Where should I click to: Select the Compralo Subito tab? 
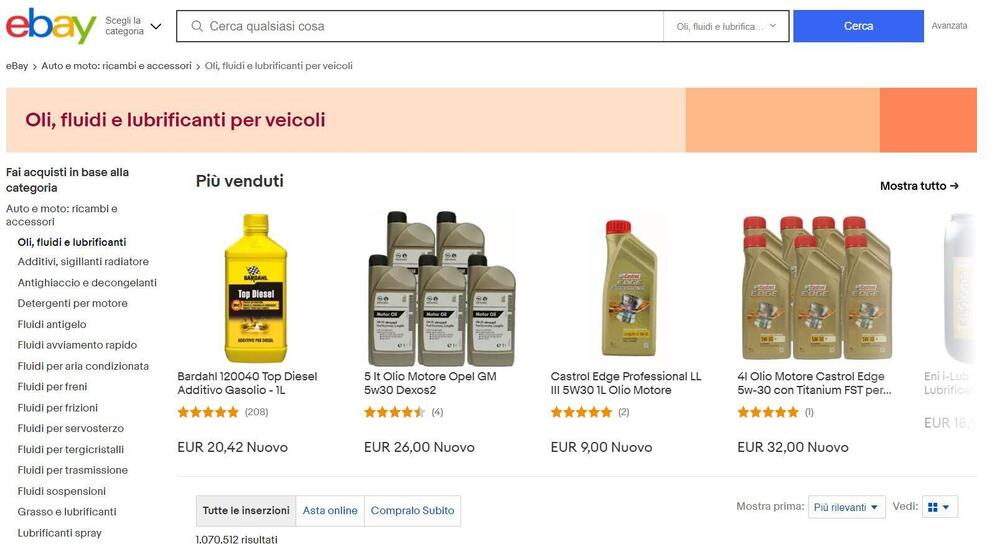tap(412, 510)
